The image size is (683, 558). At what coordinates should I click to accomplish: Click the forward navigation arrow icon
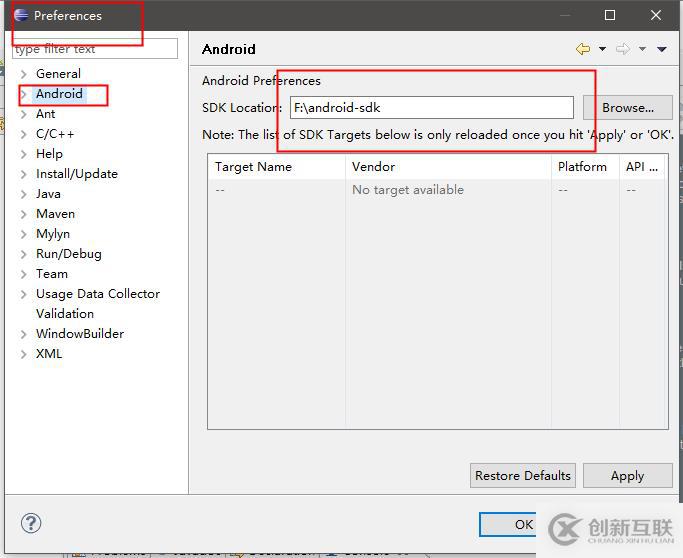pos(623,49)
